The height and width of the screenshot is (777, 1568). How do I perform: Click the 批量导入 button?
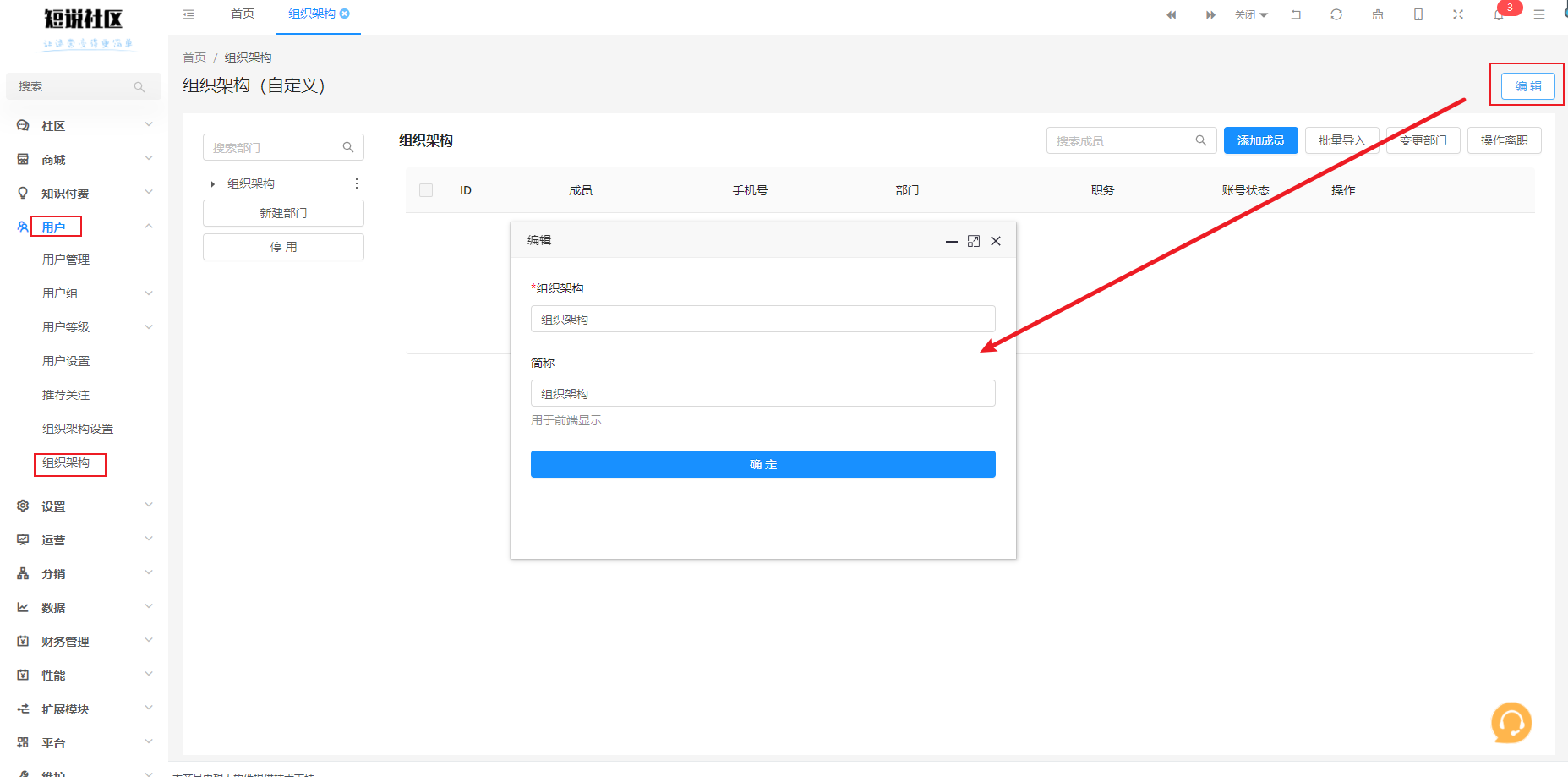1342,140
